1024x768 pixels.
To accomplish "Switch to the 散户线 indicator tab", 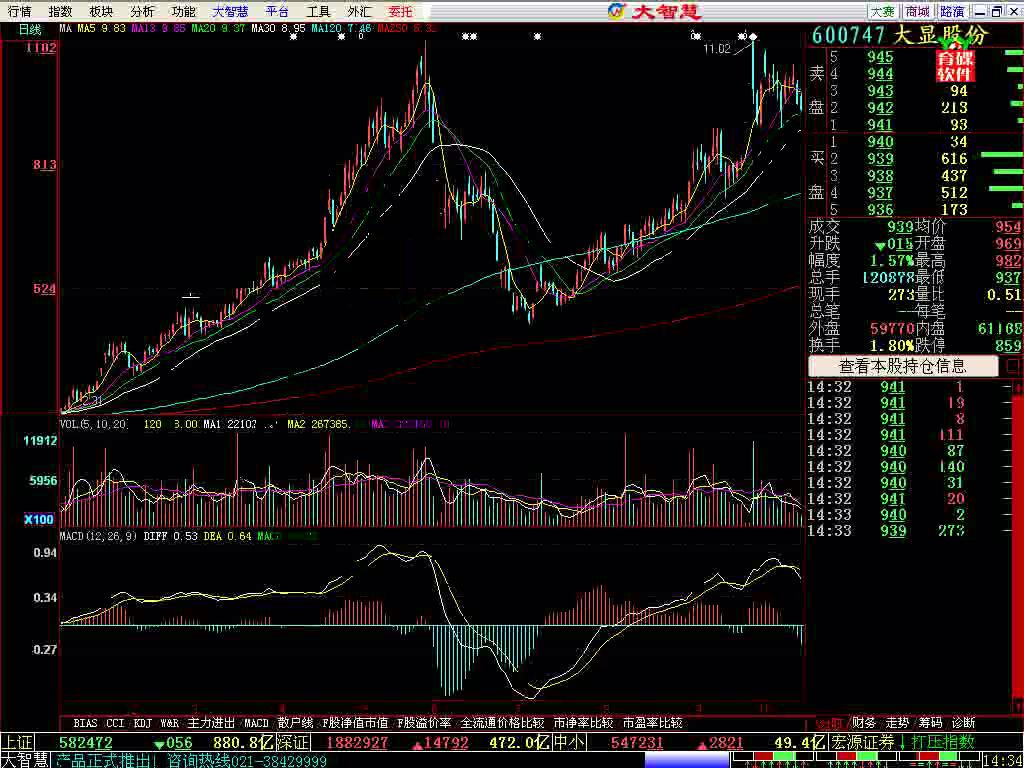I will coord(295,723).
